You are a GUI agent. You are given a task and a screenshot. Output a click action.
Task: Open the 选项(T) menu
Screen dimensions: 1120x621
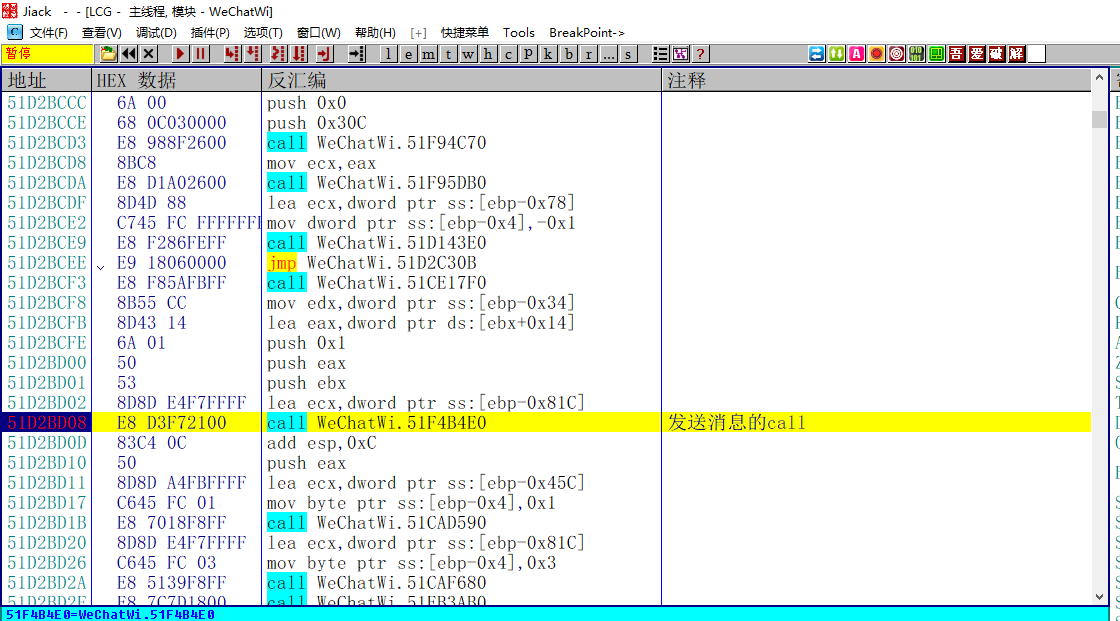263,33
